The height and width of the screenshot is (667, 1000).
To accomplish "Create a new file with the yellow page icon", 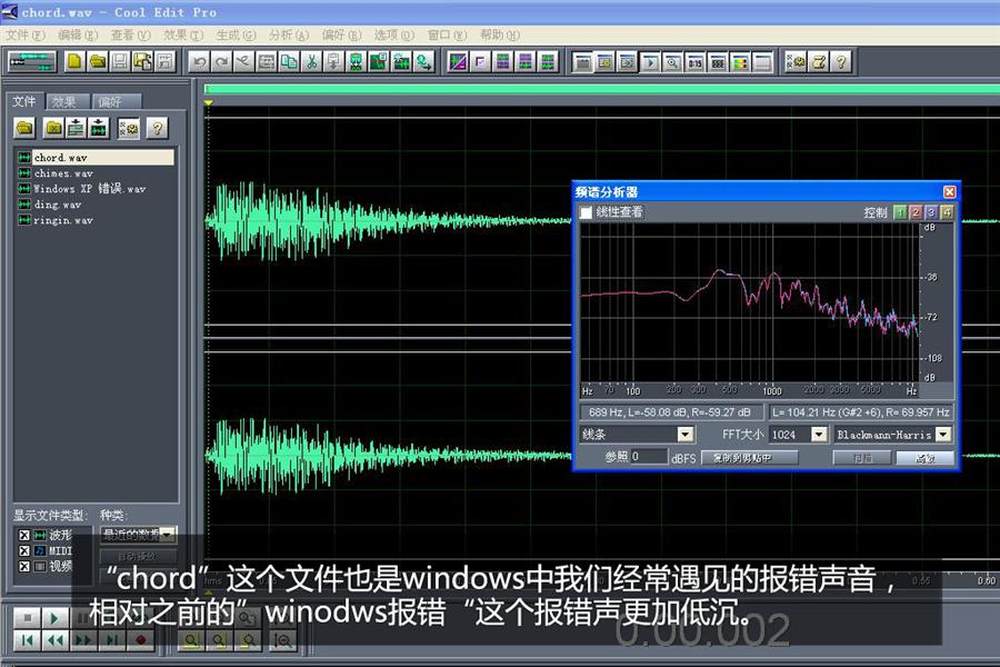I will [x=75, y=62].
